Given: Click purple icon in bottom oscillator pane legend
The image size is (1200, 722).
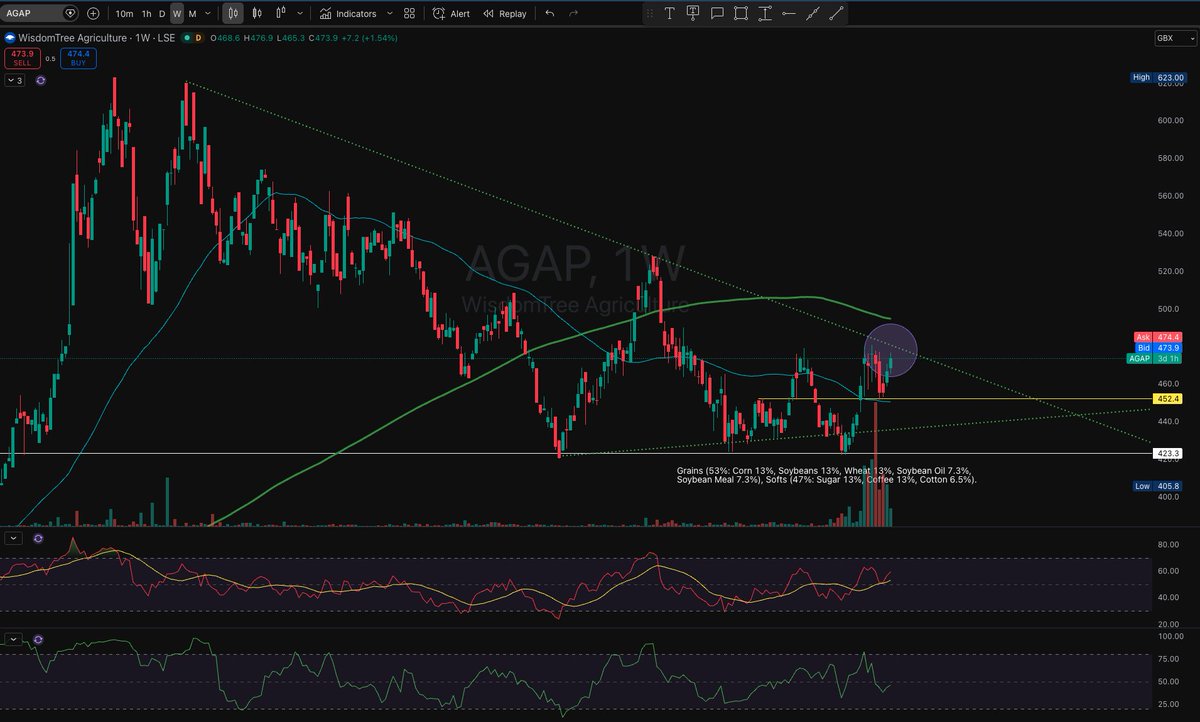Looking at the screenshot, I should [x=37, y=638].
